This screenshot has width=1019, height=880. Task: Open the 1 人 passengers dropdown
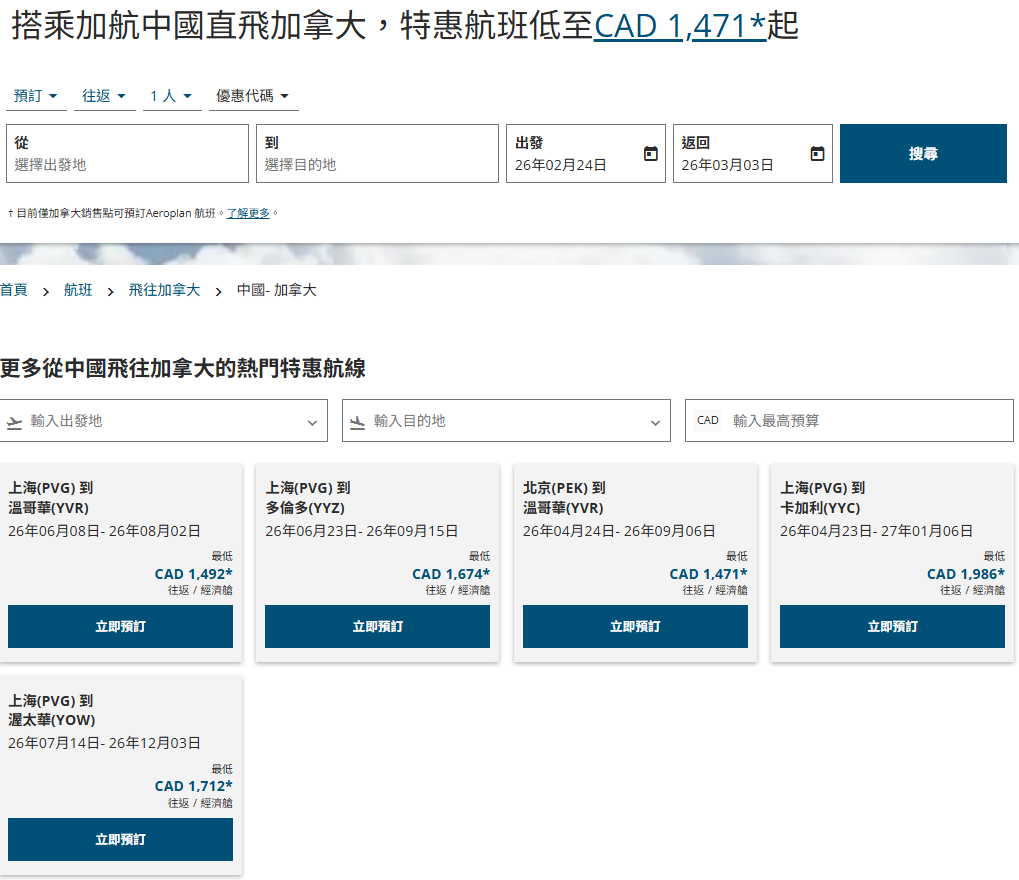coord(172,96)
